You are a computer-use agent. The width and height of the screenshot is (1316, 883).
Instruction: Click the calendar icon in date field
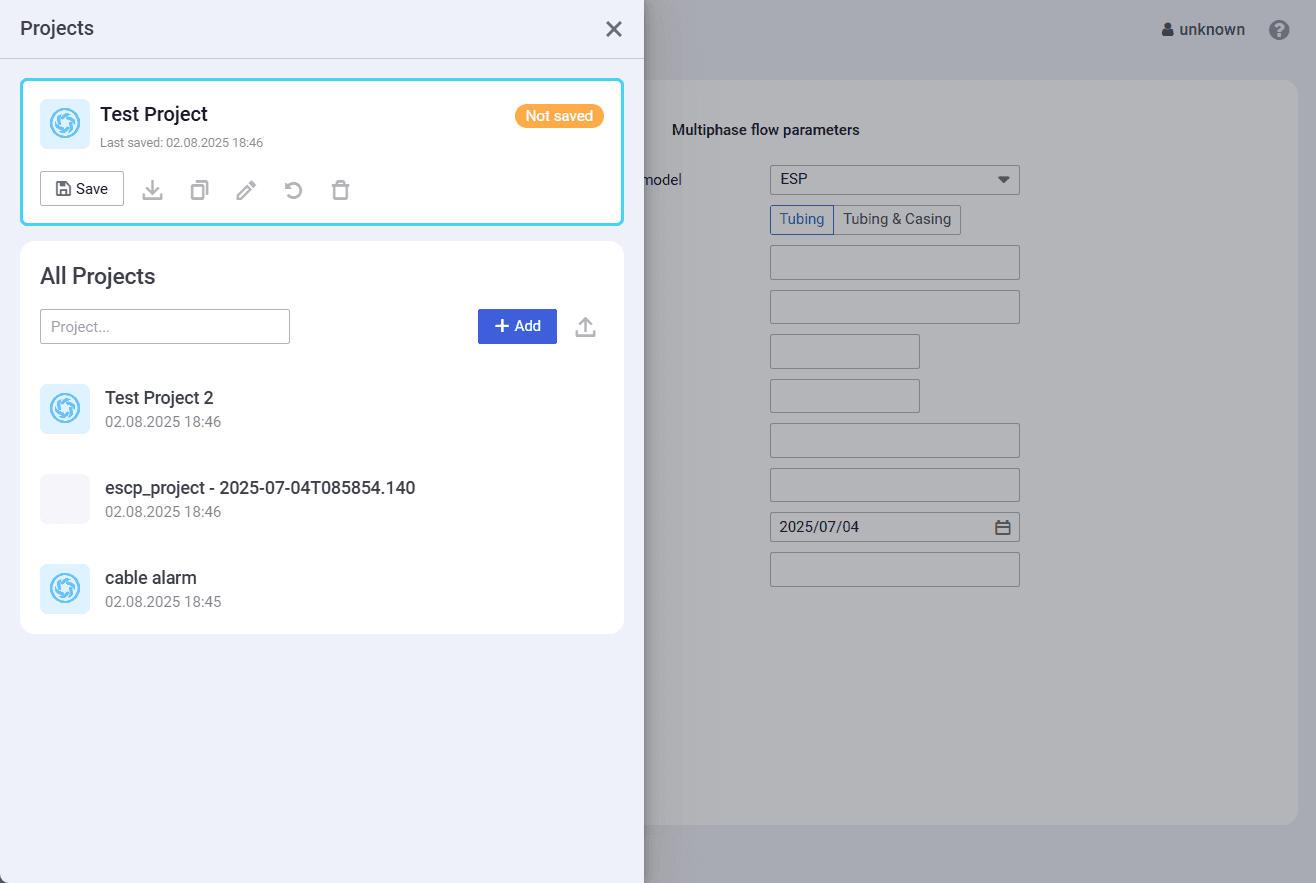tap(1003, 527)
